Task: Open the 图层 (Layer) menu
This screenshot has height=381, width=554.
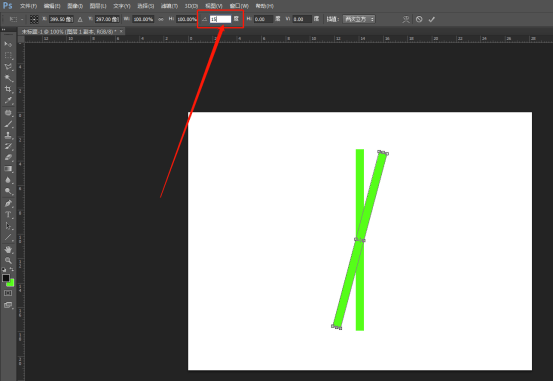Action: click(98, 6)
